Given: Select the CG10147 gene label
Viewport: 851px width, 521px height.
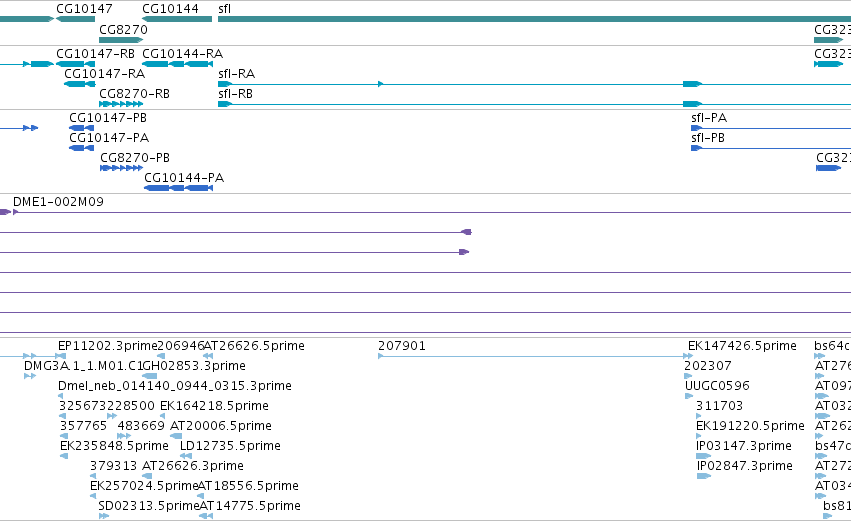Looking at the screenshot, I should pos(84,9).
